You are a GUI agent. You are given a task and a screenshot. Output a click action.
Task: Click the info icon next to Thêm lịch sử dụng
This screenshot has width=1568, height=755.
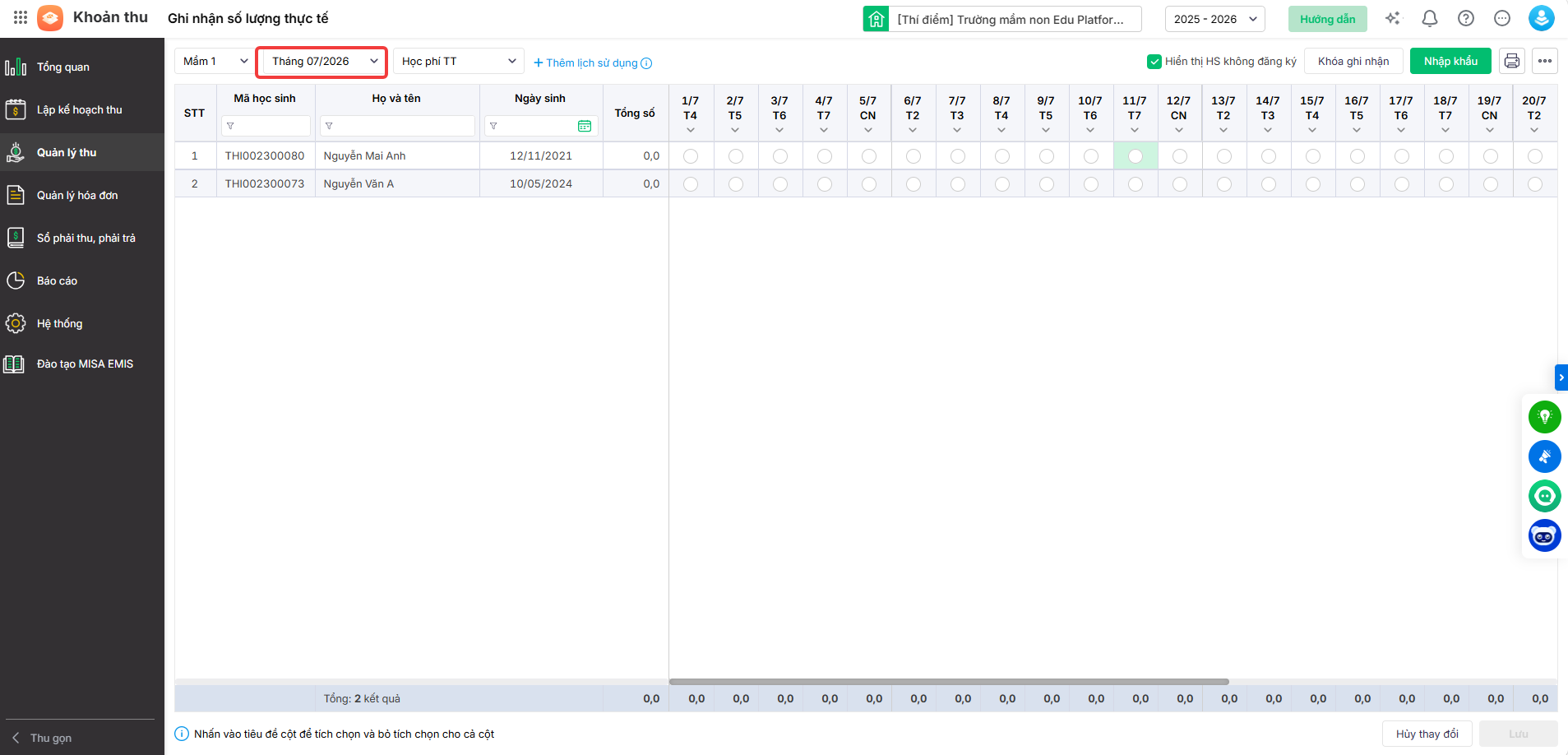(646, 63)
